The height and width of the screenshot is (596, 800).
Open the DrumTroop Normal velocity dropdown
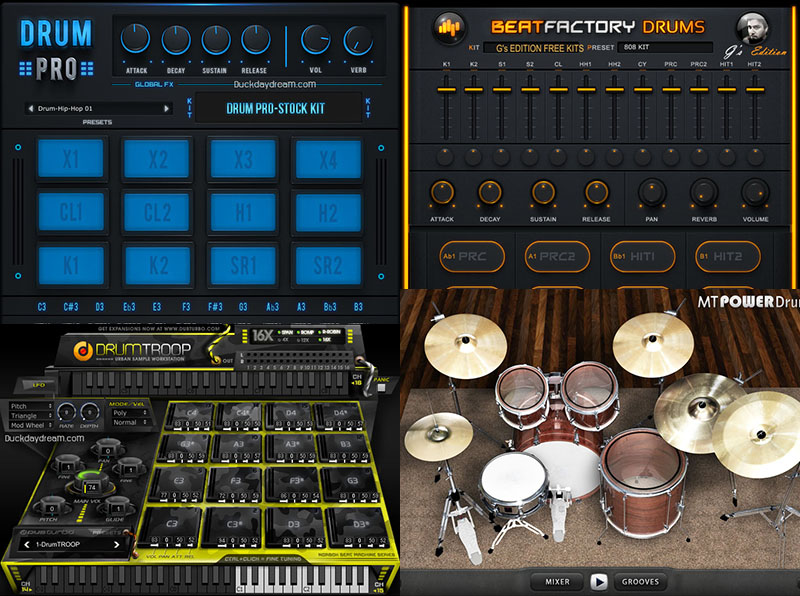tap(130, 422)
